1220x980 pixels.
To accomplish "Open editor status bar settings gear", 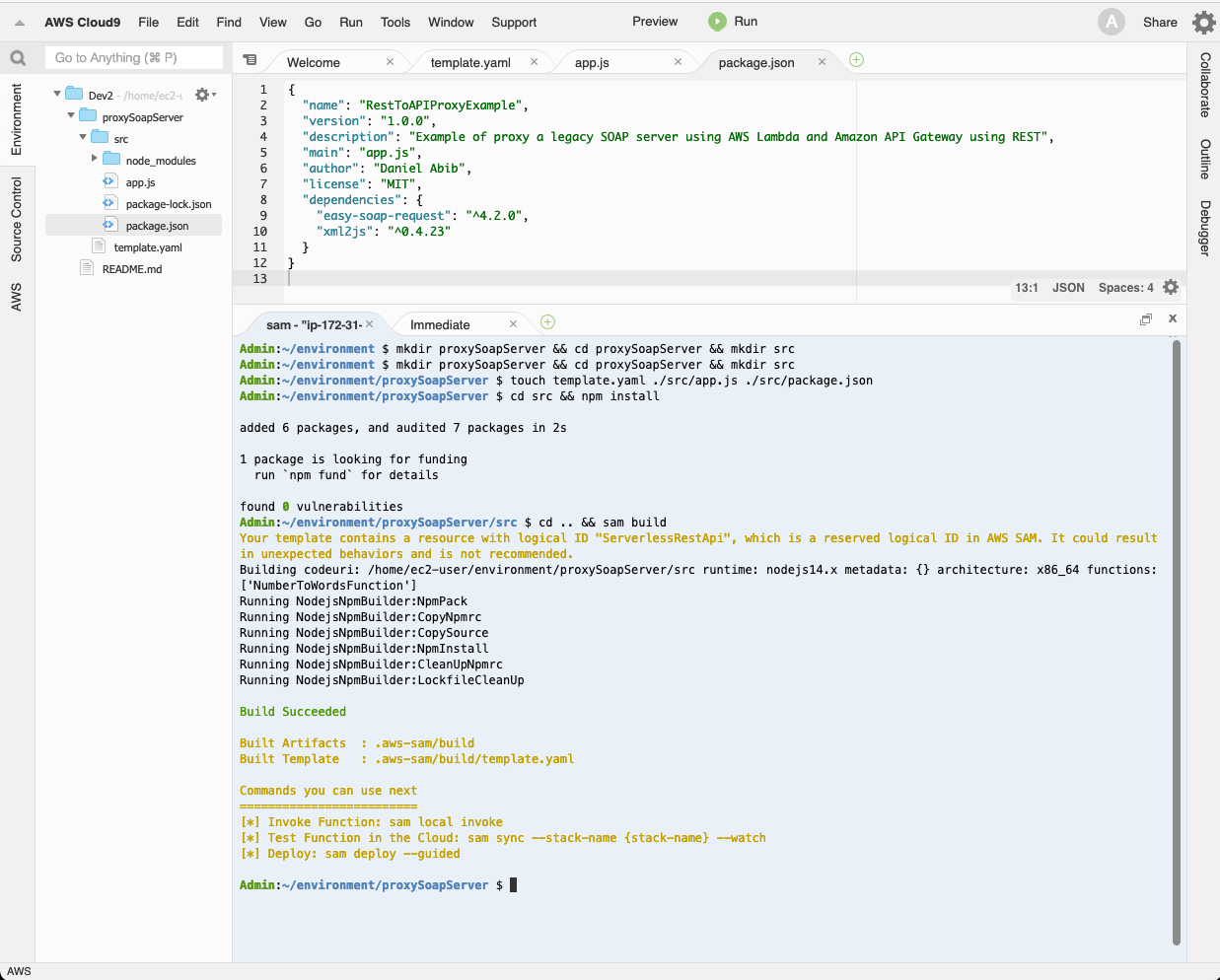I will 1171,287.
